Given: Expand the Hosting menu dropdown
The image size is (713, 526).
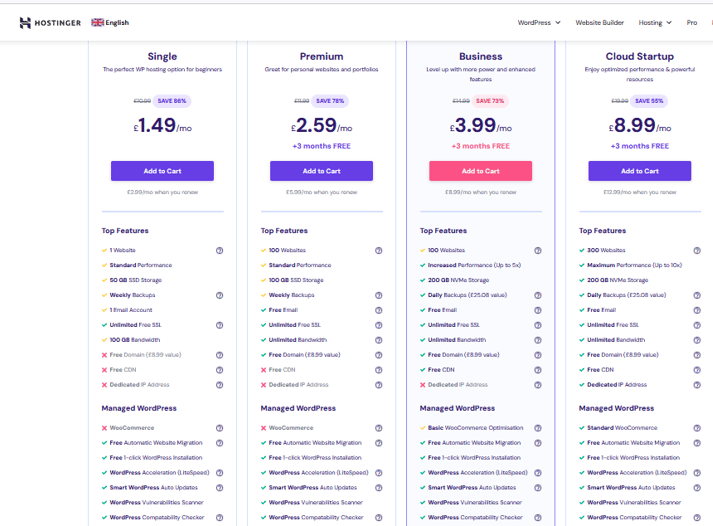Looking at the screenshot, I should 655,22.
